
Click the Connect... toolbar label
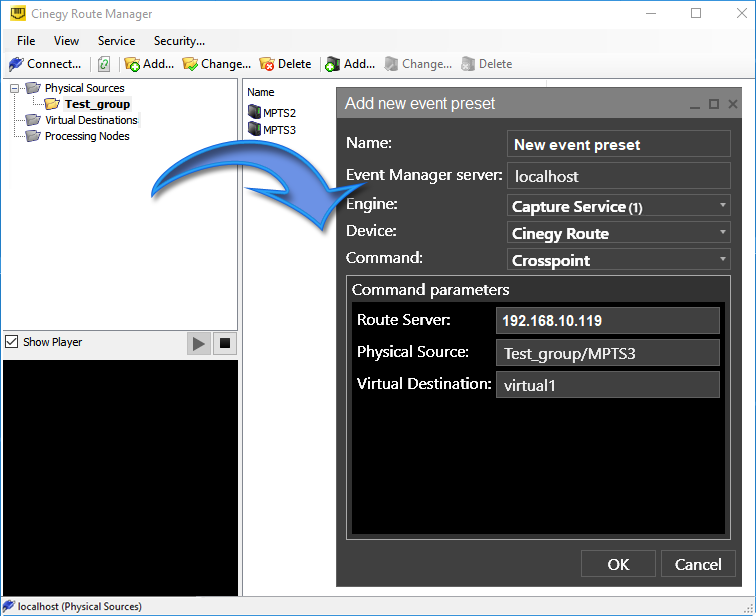(x=54, y=64)
